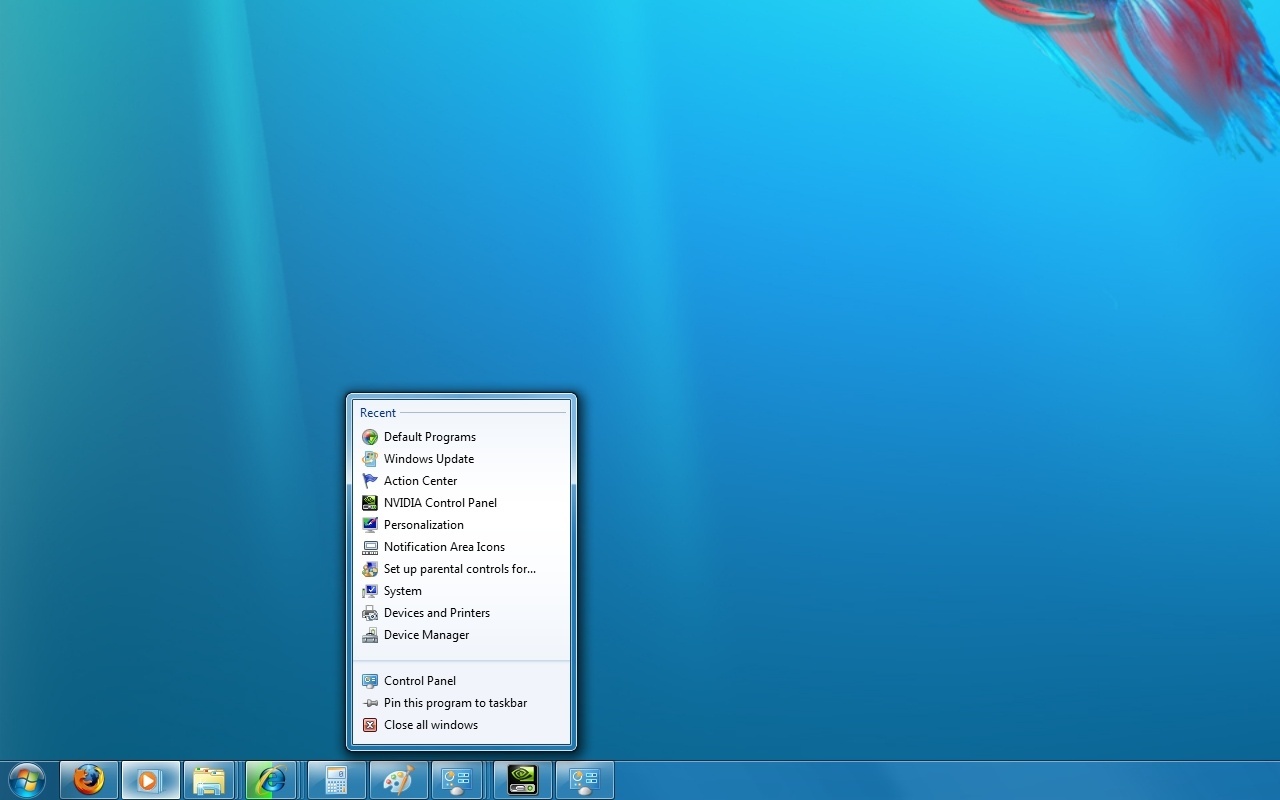1280x800 pixels.
Task: Open Windows Media Player from taskbar
Action: (149, 779)
